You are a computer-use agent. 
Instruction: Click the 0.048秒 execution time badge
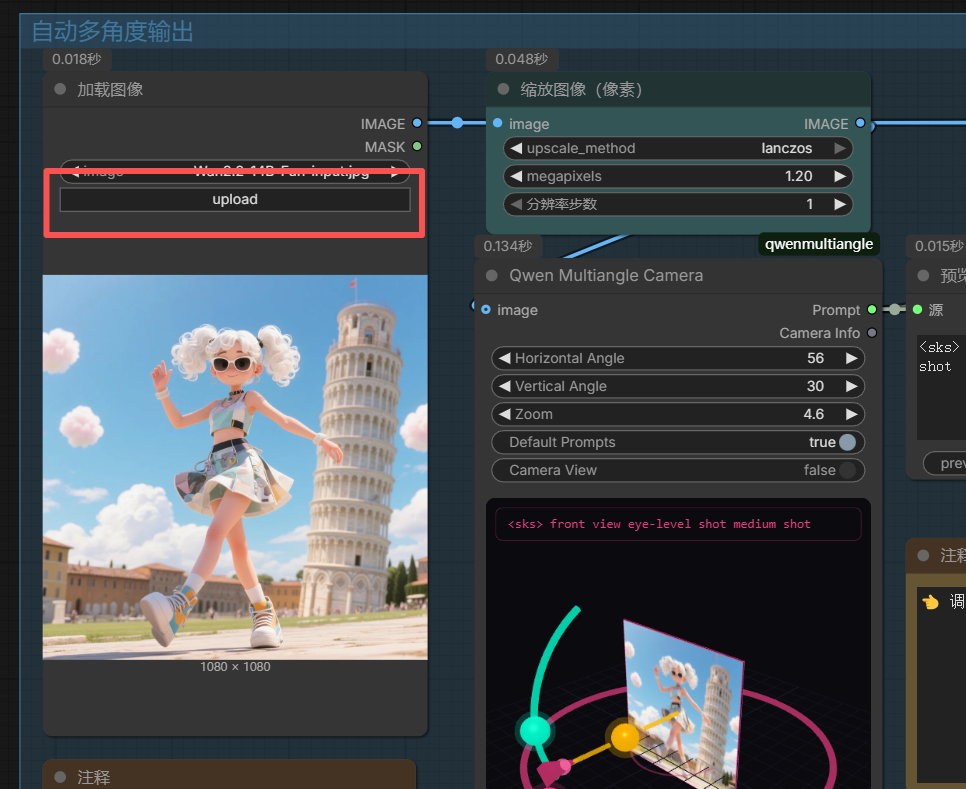(x=521, y=59)
